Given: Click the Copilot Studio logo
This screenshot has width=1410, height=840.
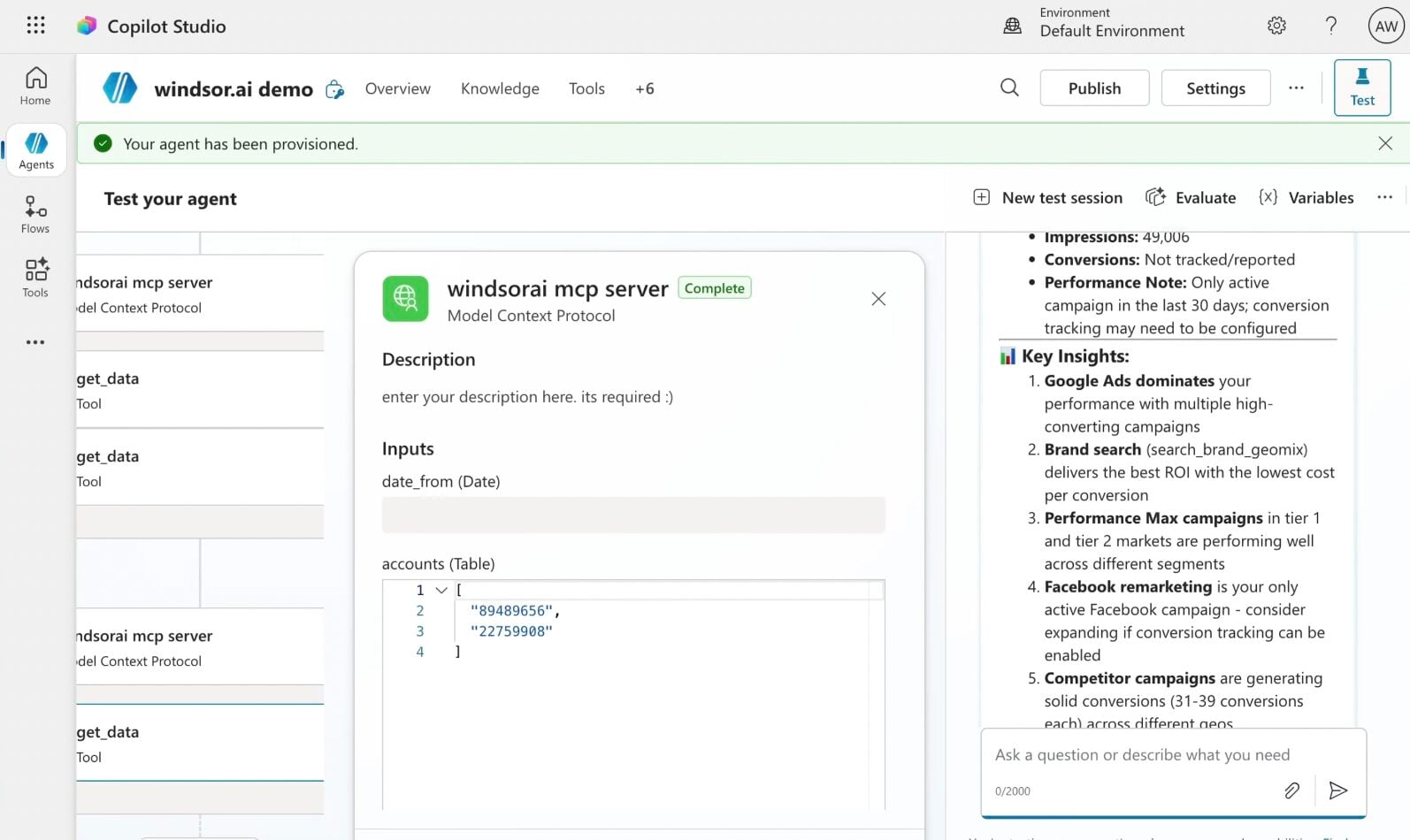Looking at the screenshot, I should [87, 27].
